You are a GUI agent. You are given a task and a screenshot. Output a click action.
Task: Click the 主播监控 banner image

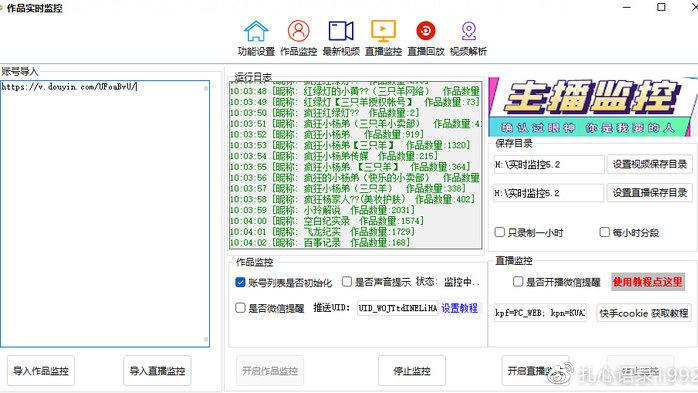(593, 107)
